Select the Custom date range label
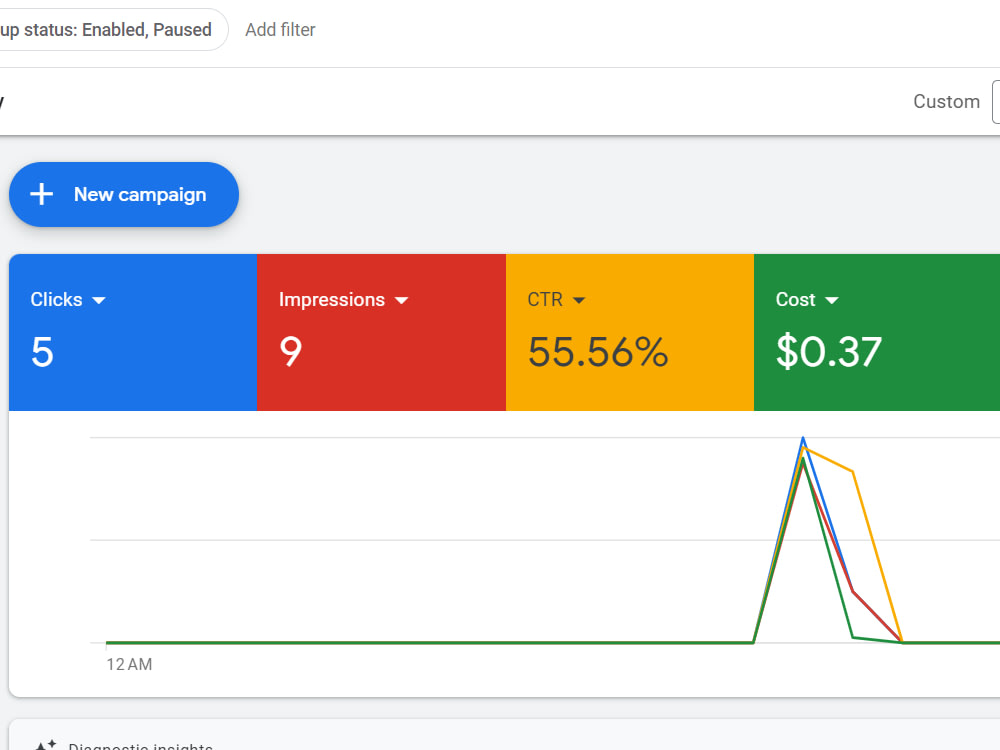 coord(946,101)
